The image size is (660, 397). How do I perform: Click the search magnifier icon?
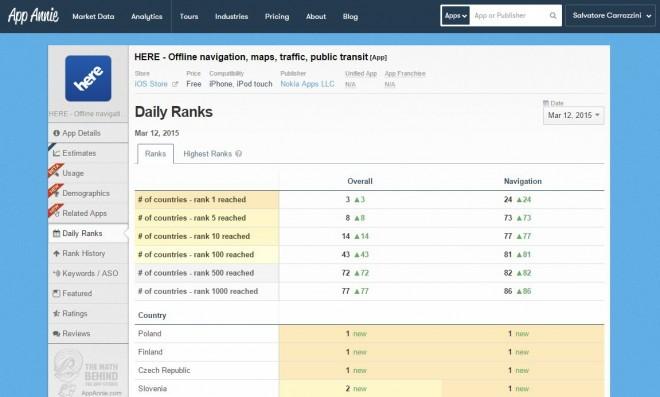tap(553, 16)
